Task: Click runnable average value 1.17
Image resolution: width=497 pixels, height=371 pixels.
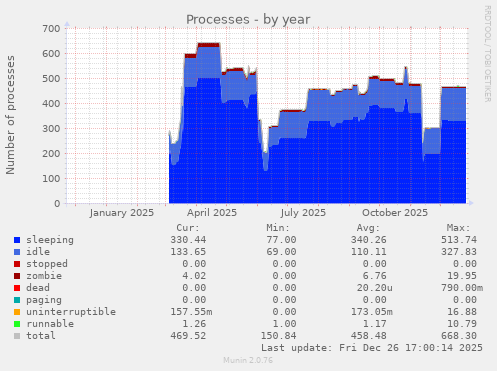Action: point(375,324)
